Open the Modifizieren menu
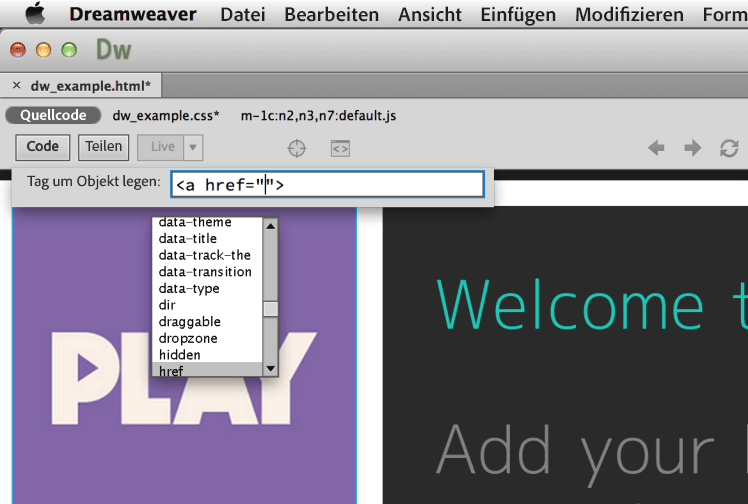 click(629, 14)
